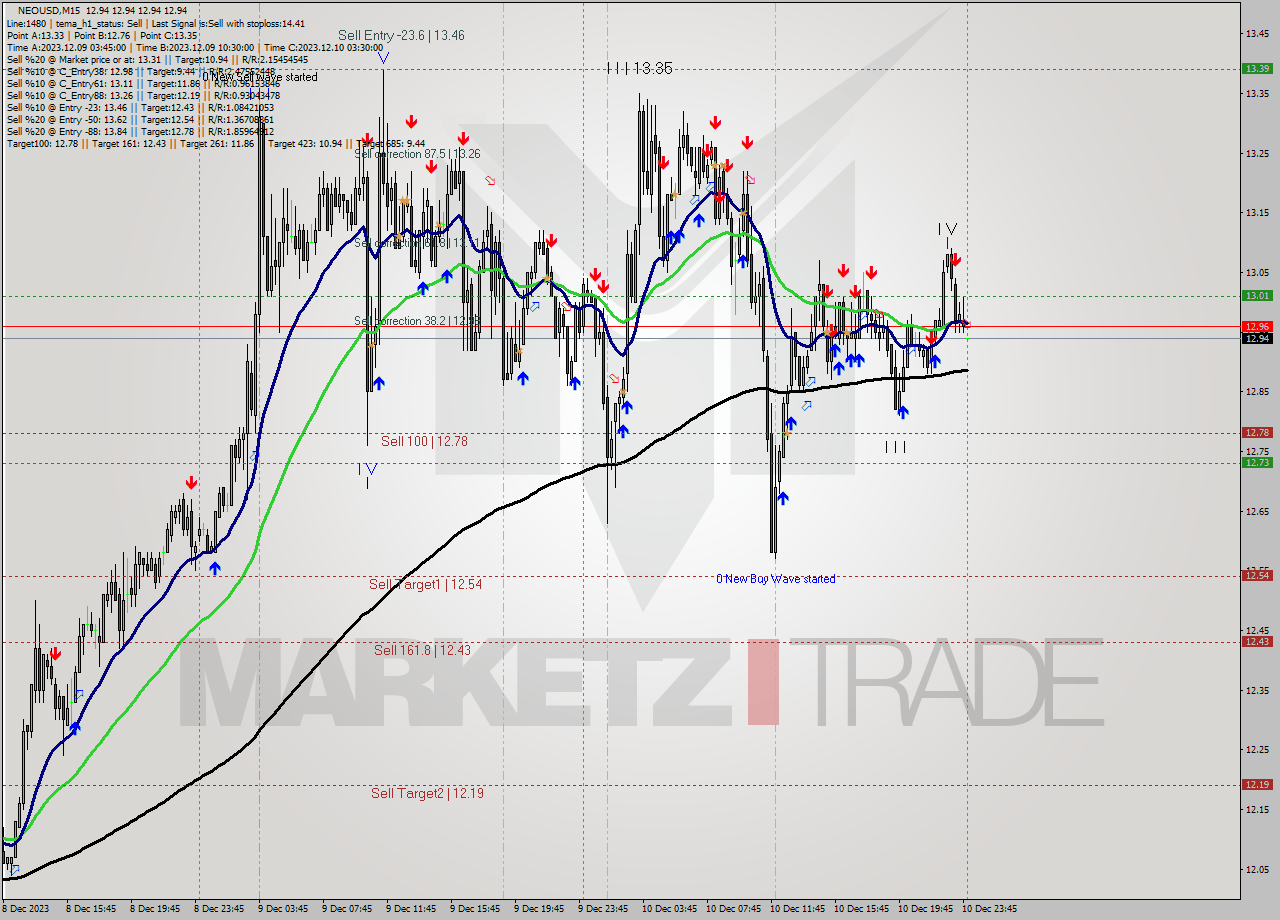Click the blue 'I V' wave label near 12.73
The height and width of the screenshot is (920, 1280).
pyautogui.click(x=367, y=468)
